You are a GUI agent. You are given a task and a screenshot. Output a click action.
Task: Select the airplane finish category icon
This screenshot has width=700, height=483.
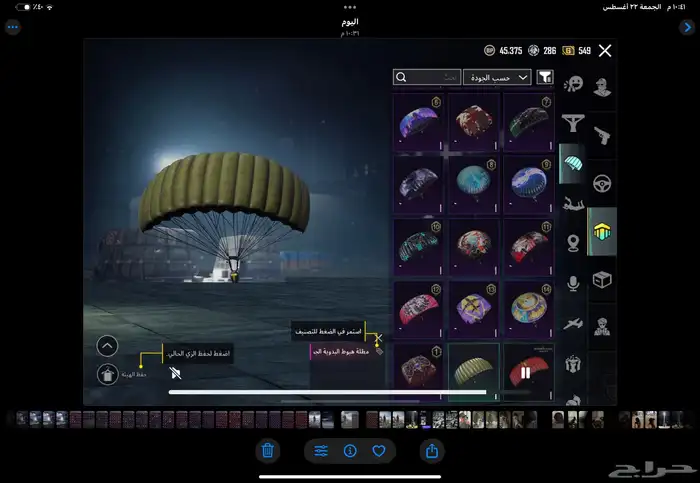pyautogui.click(x=573, y=323)
